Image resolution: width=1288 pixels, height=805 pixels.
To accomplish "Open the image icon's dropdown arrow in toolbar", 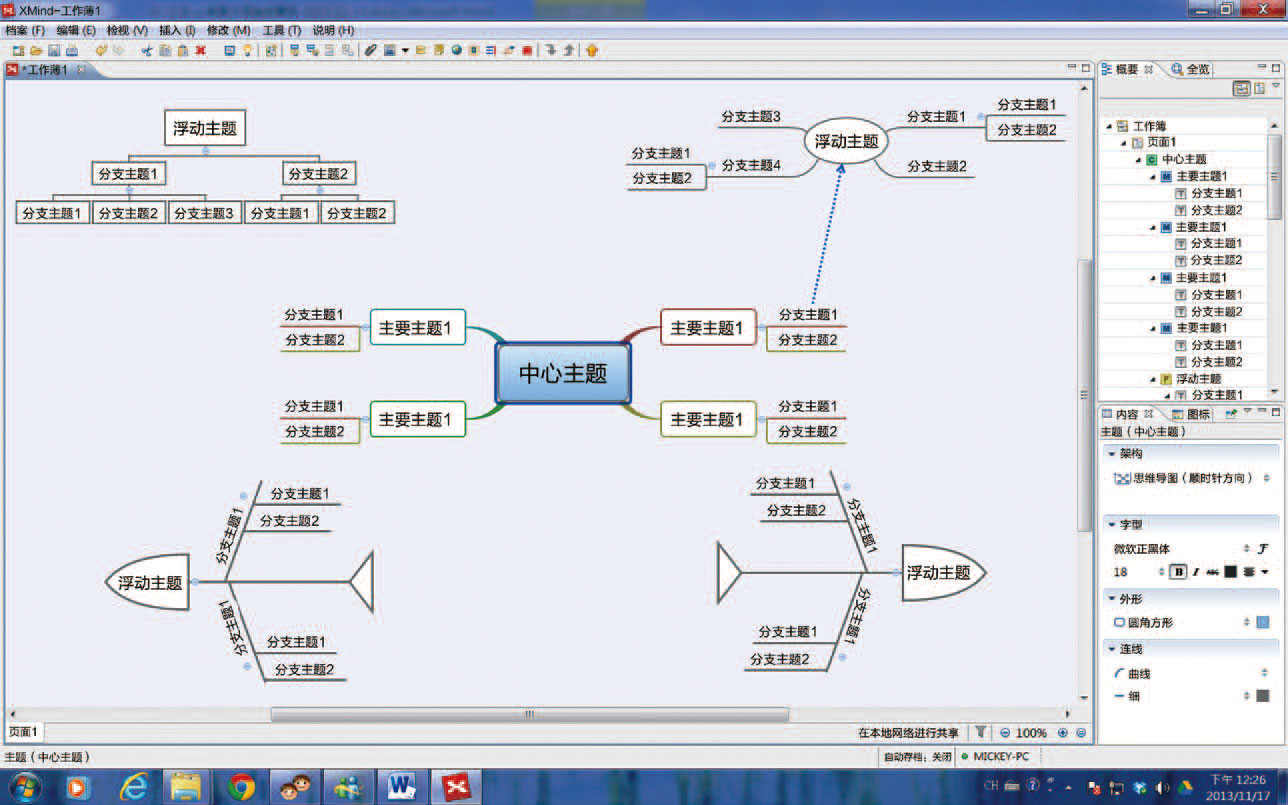I will click(405, 50).
